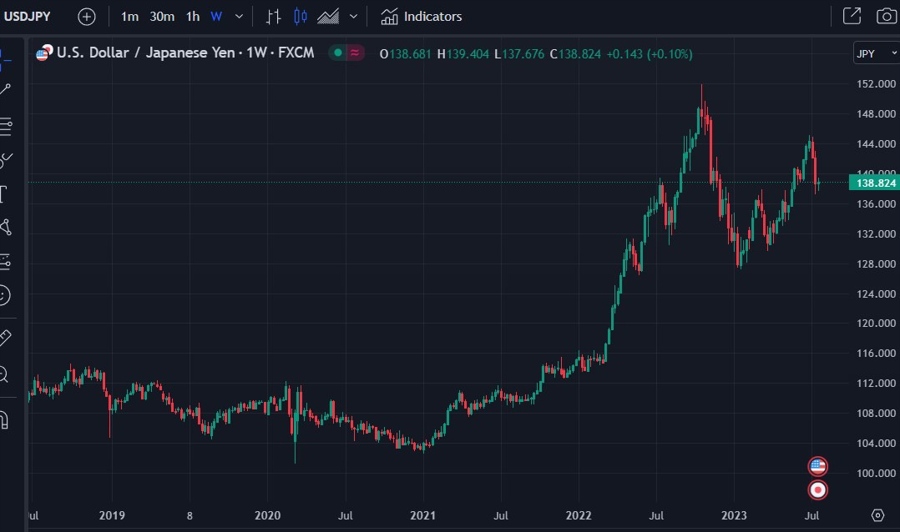Viewport: 900px width, 532px height.
Task: Select the Area chart style icon
Action: click(x=328, y=17)
